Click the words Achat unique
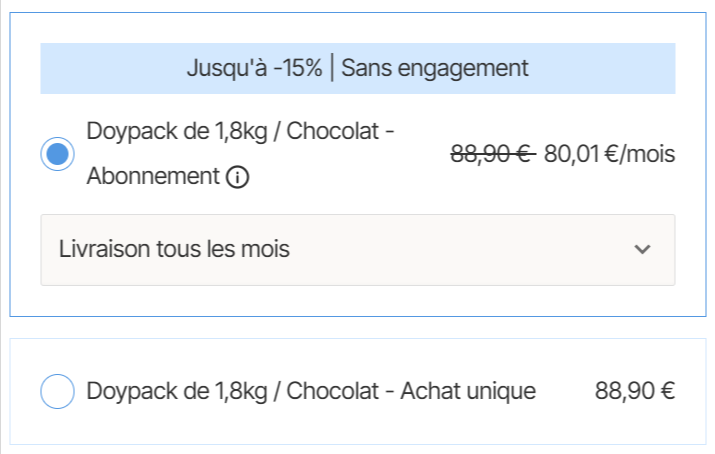The width and height of the screenshot is (715, 454). [x=468, y=391]
